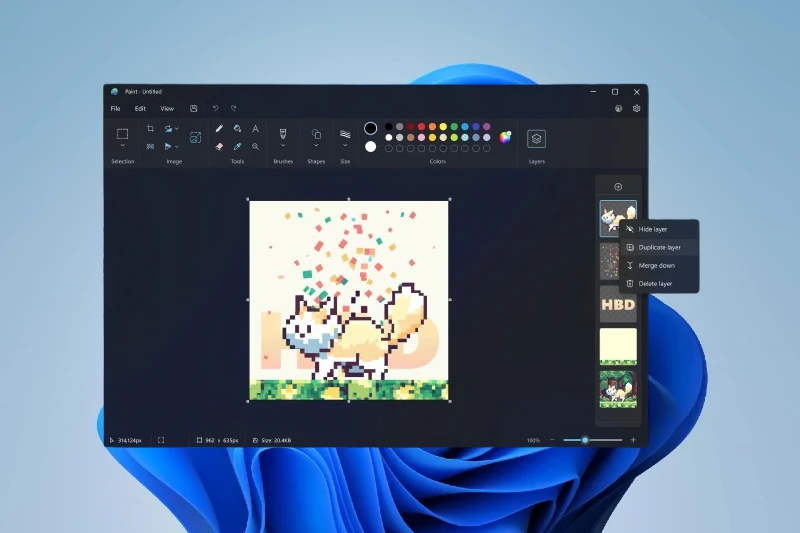Select the Eraser tool
This screenshot has width=800, height=533.
[219, 146]
